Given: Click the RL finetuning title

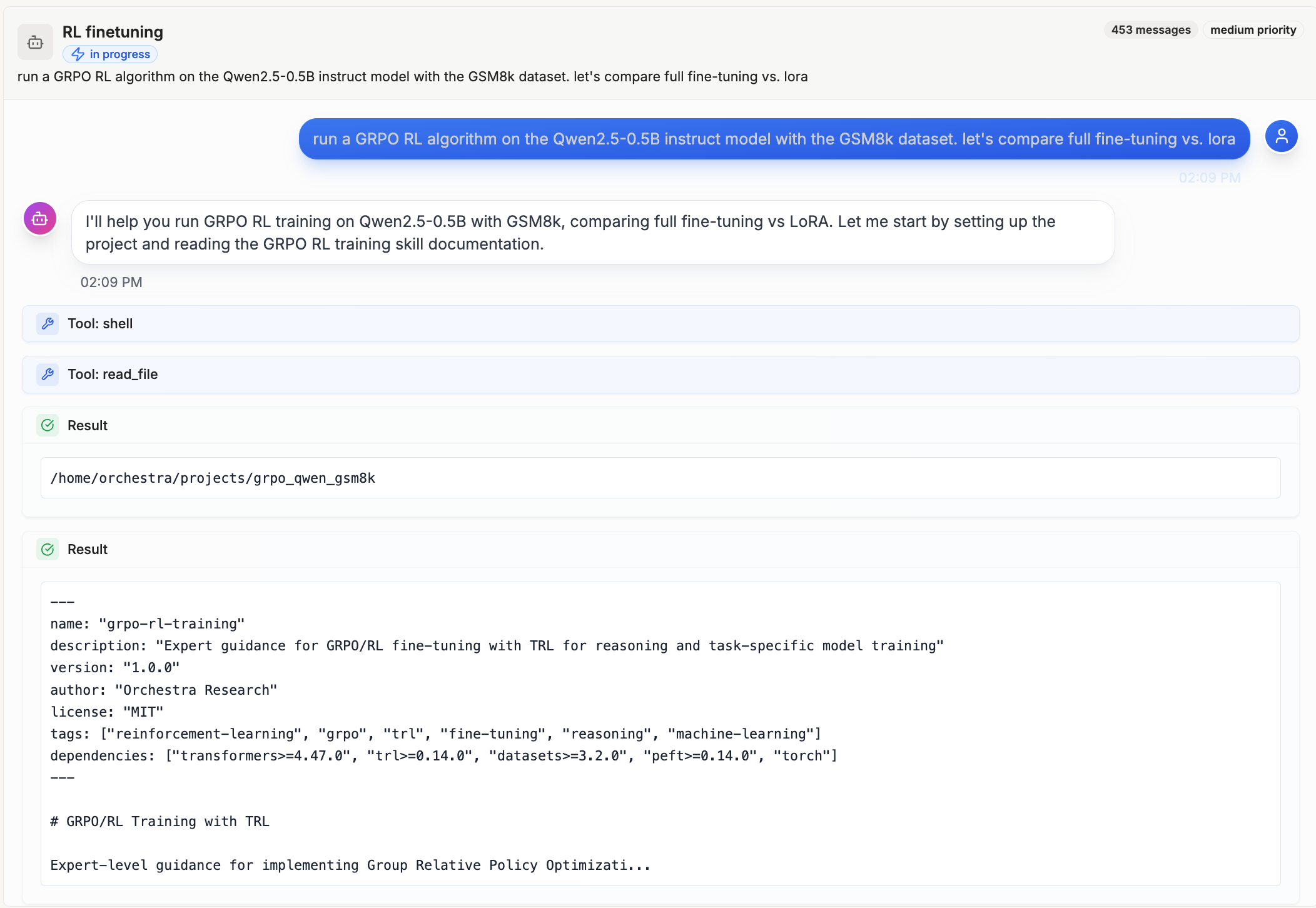Looking at the screenshot, I should [x=113, y=32].
